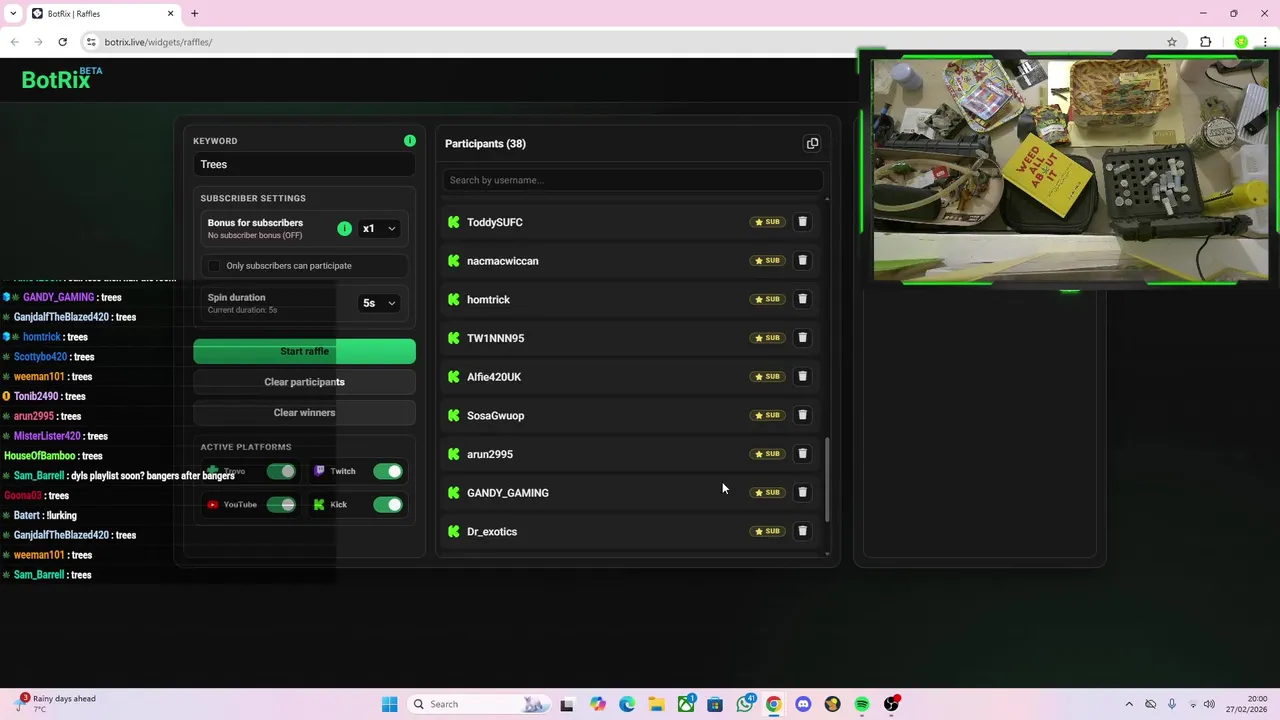
Task: Remove GANDY_GAMING trash icon
Action: pos(802,492)
